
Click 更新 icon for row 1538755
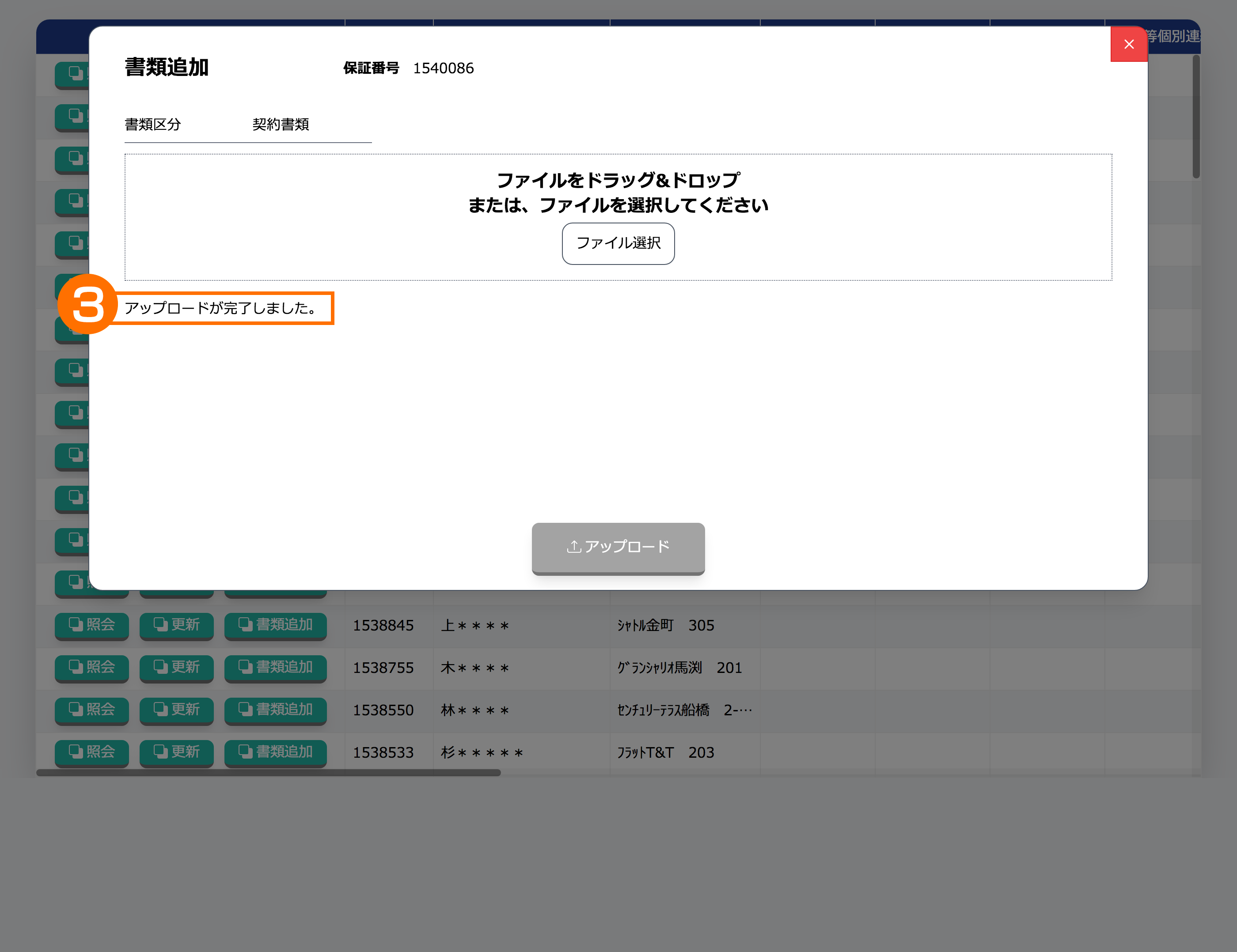coord(161,667)
